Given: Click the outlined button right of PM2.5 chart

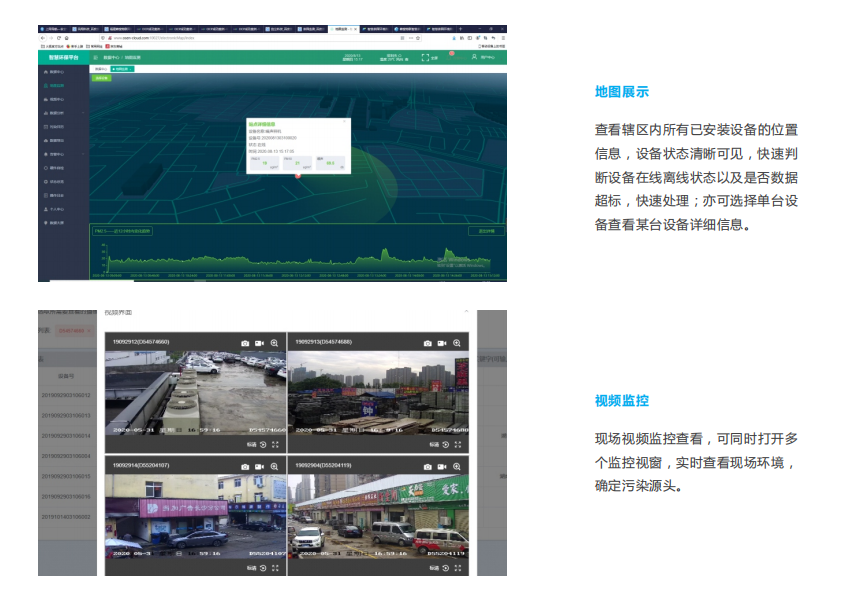Looking at the screenshot, I should [486, 231].
